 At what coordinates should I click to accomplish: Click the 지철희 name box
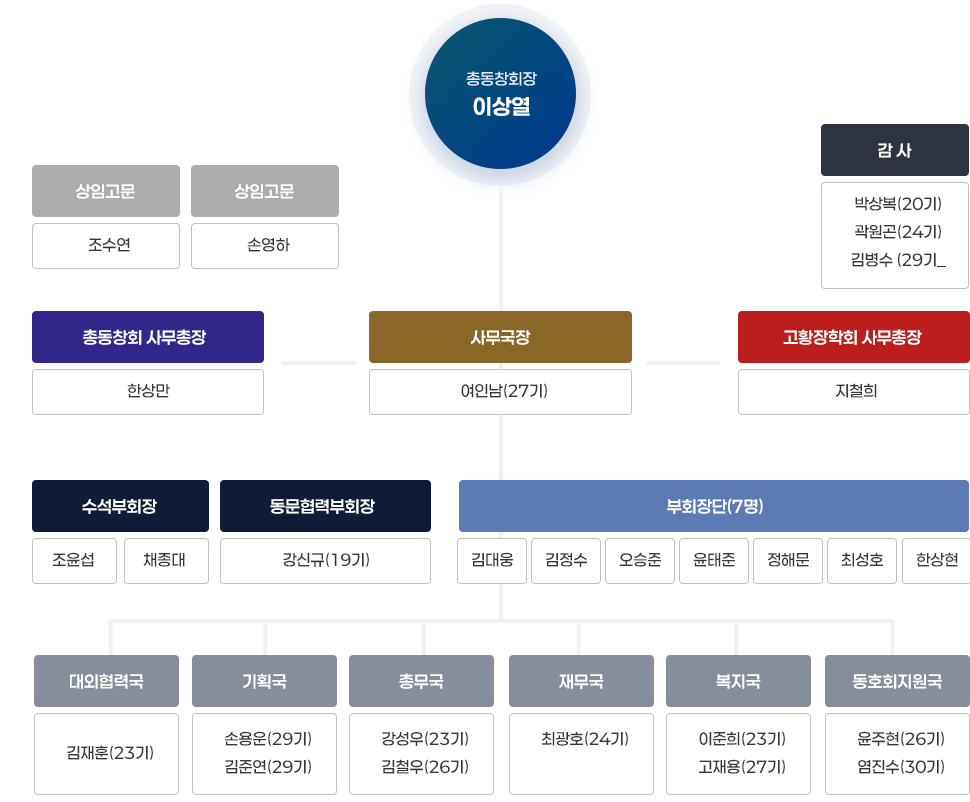point(853,392)
